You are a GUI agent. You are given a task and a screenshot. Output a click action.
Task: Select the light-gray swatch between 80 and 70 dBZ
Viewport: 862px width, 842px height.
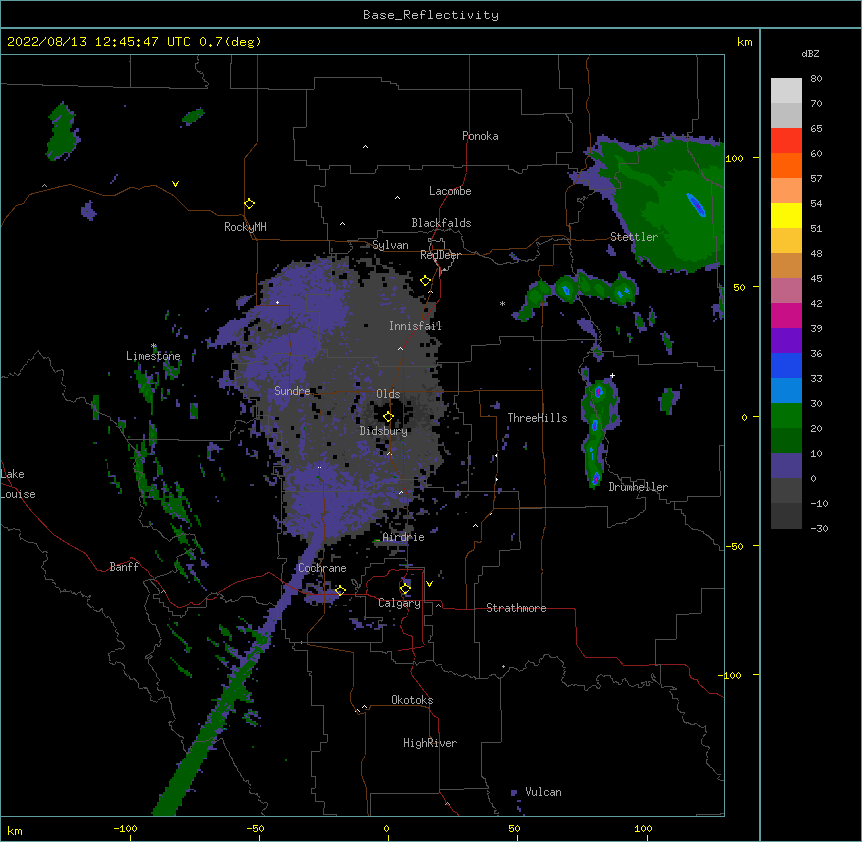pyautogui.click(x=786, y=90)
